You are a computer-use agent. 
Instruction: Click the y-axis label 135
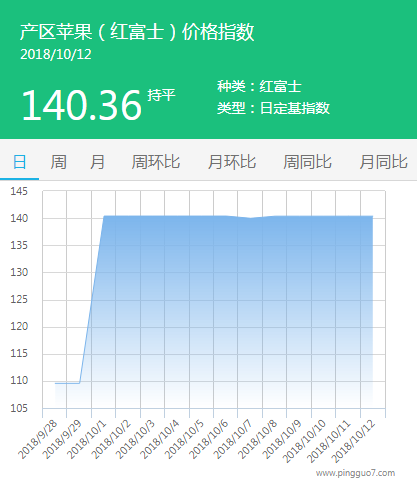(19, 245)
